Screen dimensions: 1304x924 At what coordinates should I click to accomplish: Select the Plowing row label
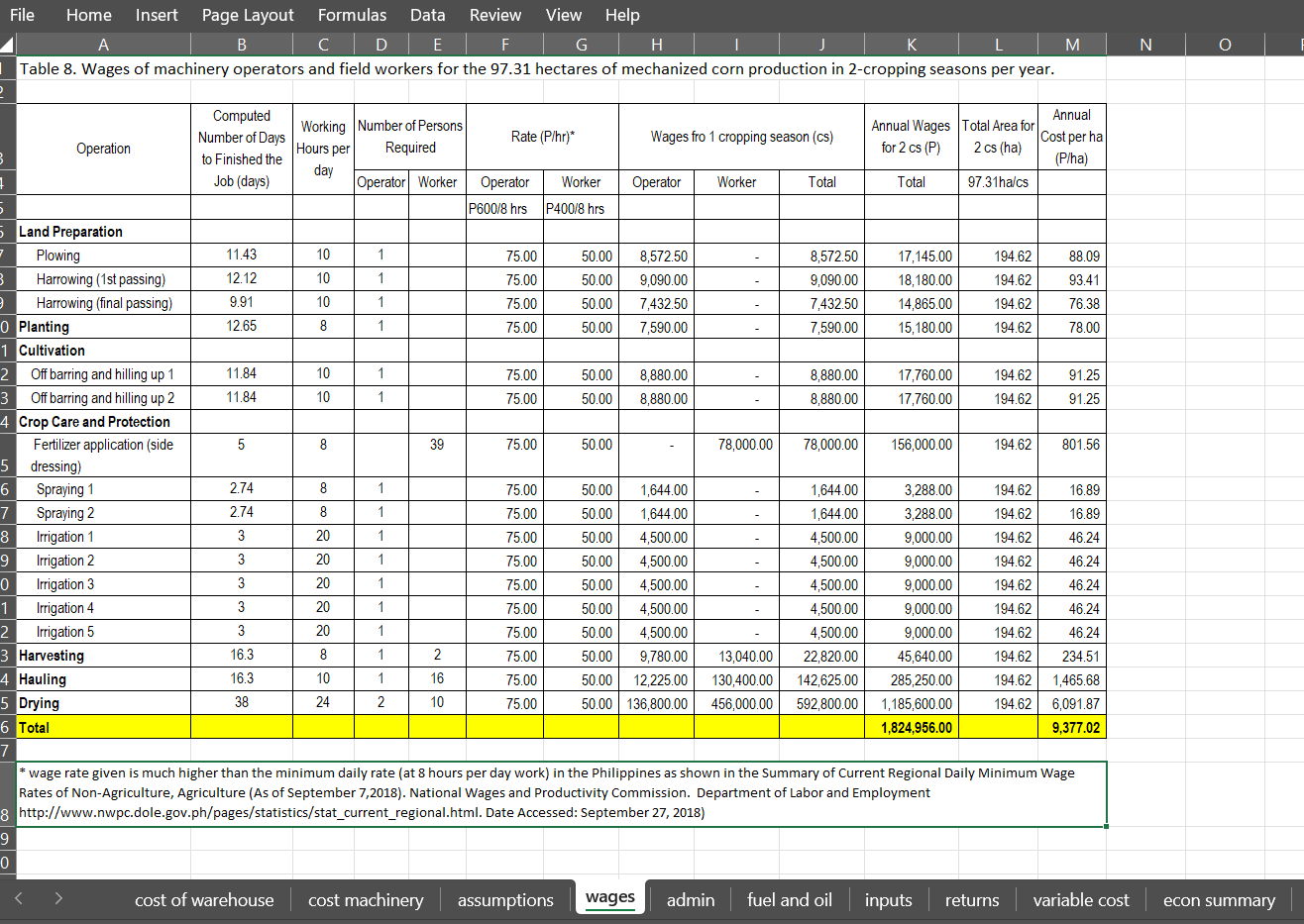(103, 256)
